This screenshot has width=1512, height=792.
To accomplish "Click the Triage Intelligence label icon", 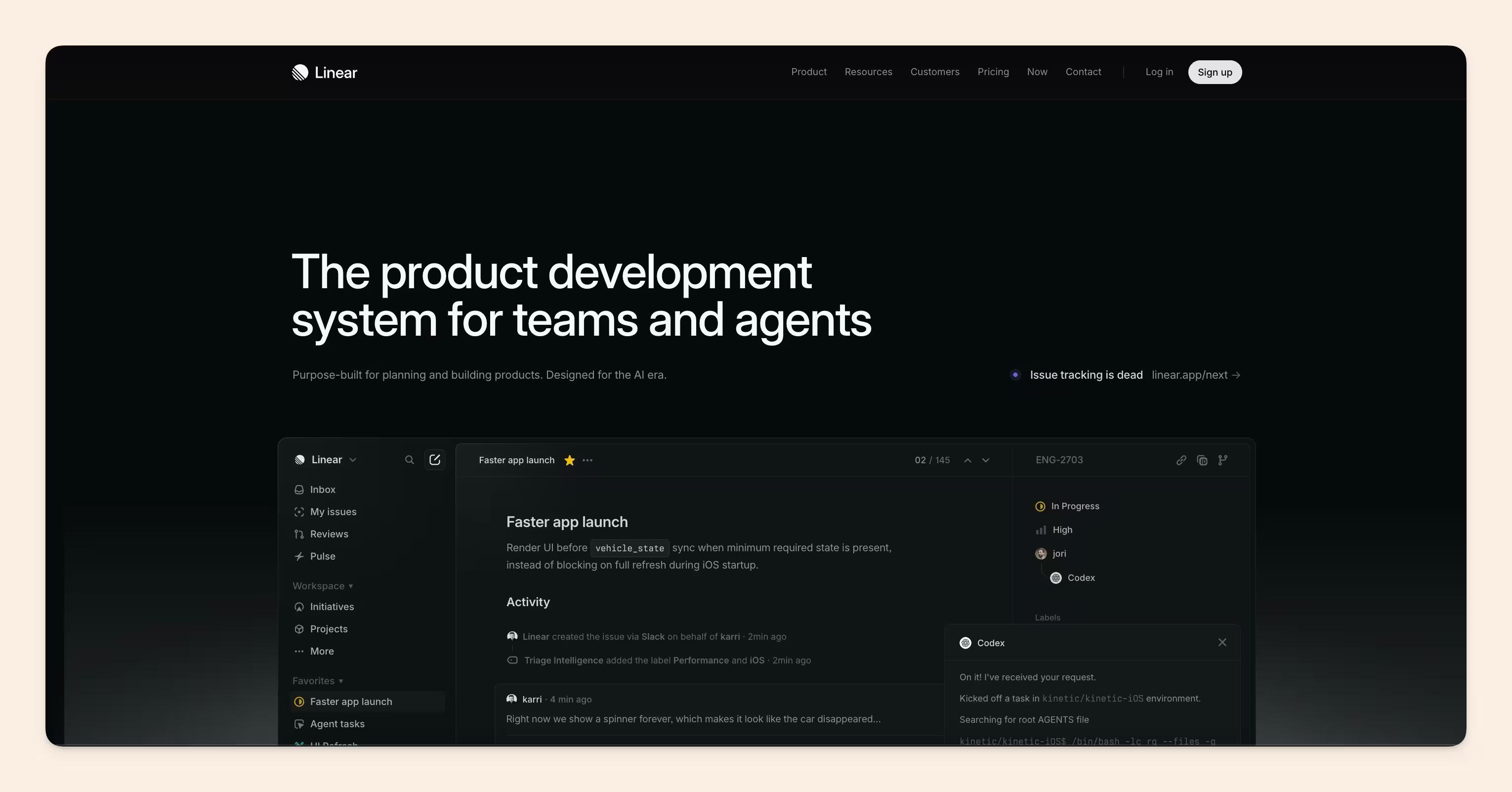I will point(512,660).
